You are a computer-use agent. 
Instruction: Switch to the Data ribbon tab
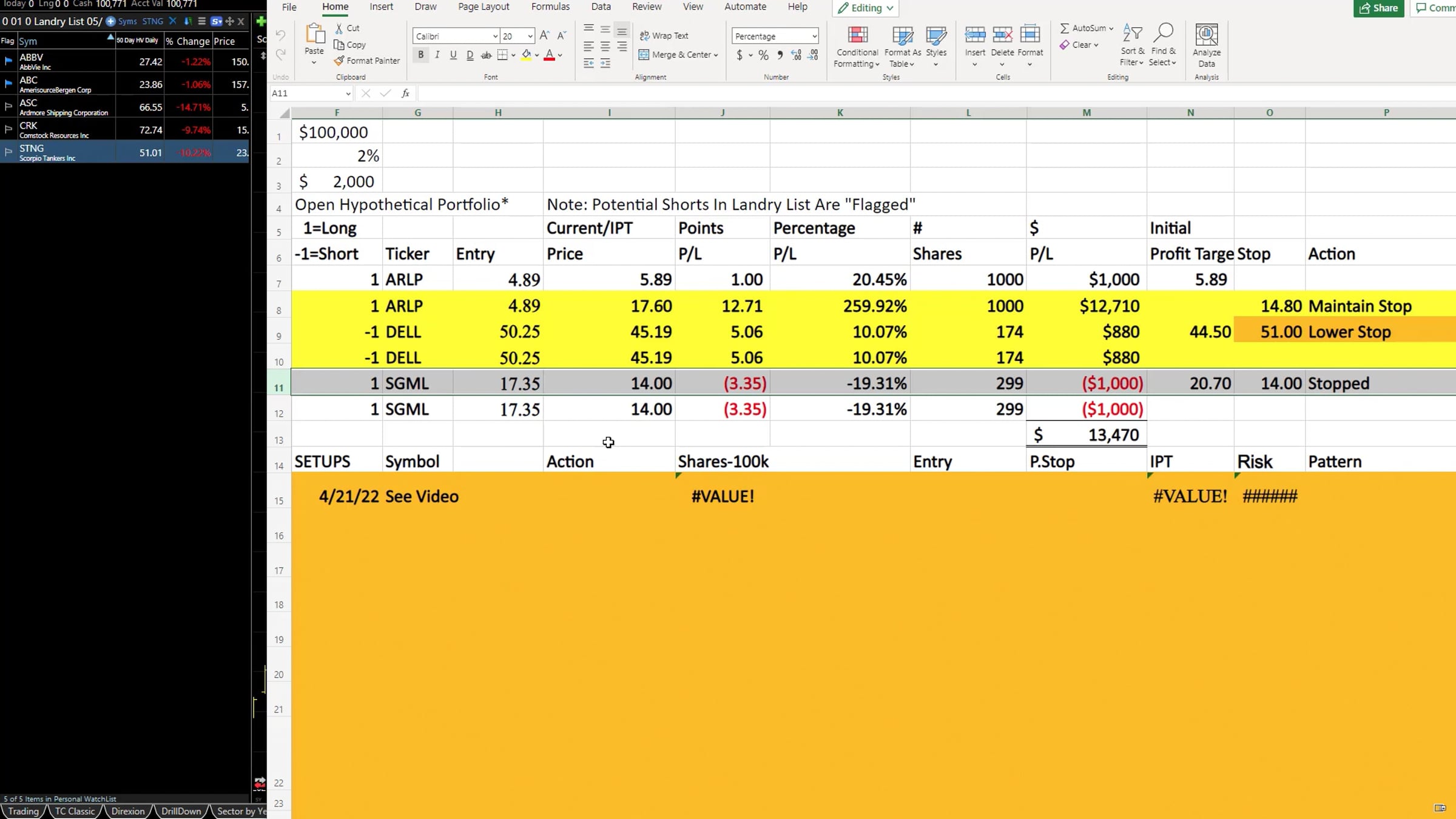pos(601,7)
